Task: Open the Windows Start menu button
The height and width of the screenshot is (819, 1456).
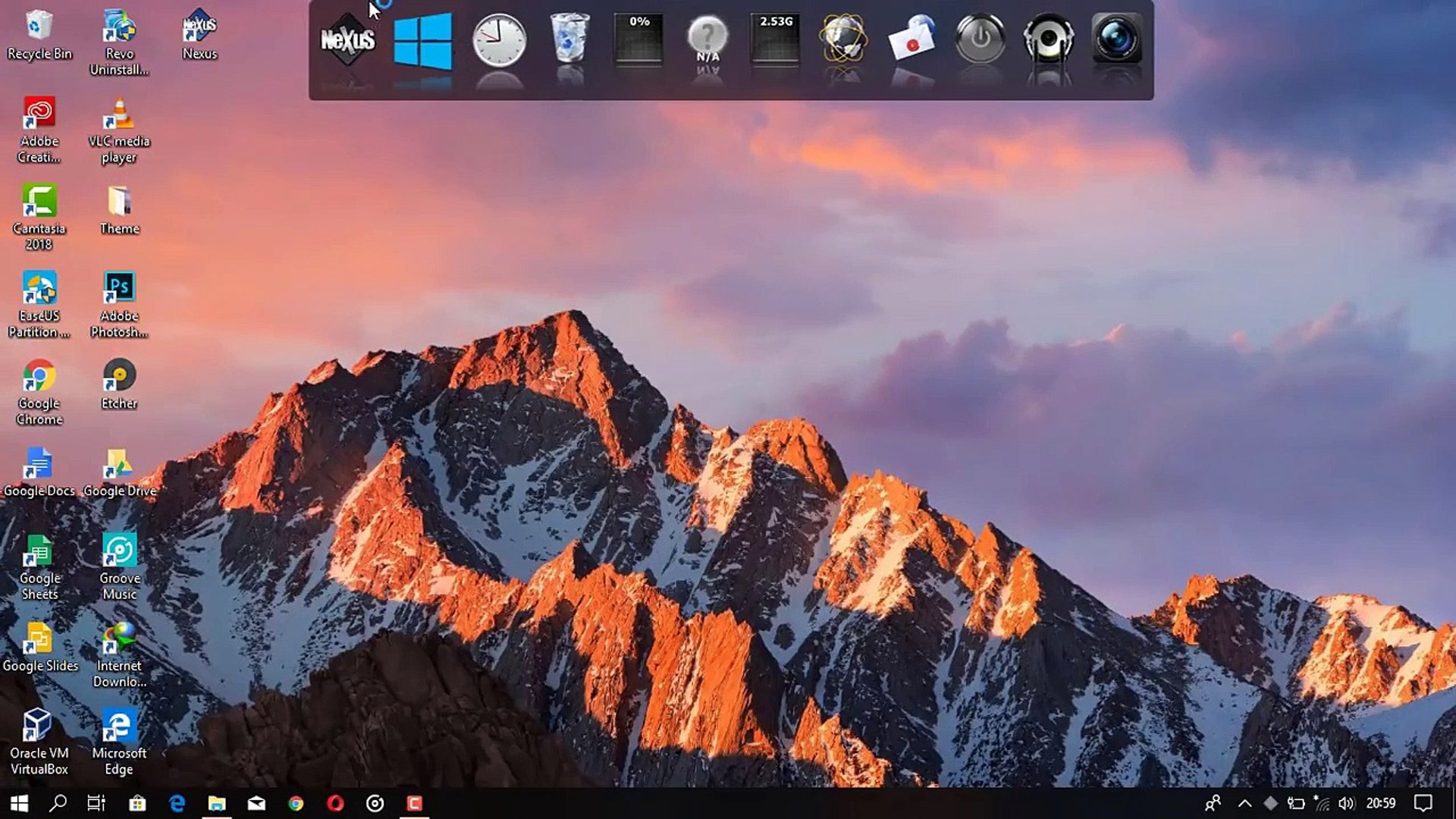Action: (19, 803)
